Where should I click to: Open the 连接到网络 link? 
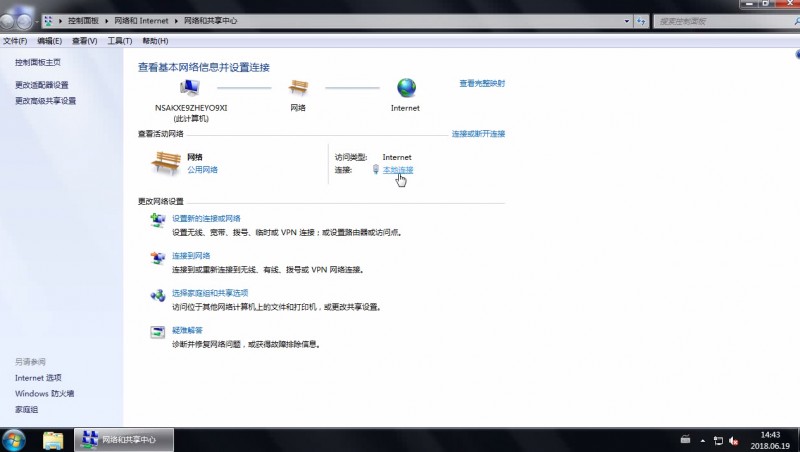point(191,256)
